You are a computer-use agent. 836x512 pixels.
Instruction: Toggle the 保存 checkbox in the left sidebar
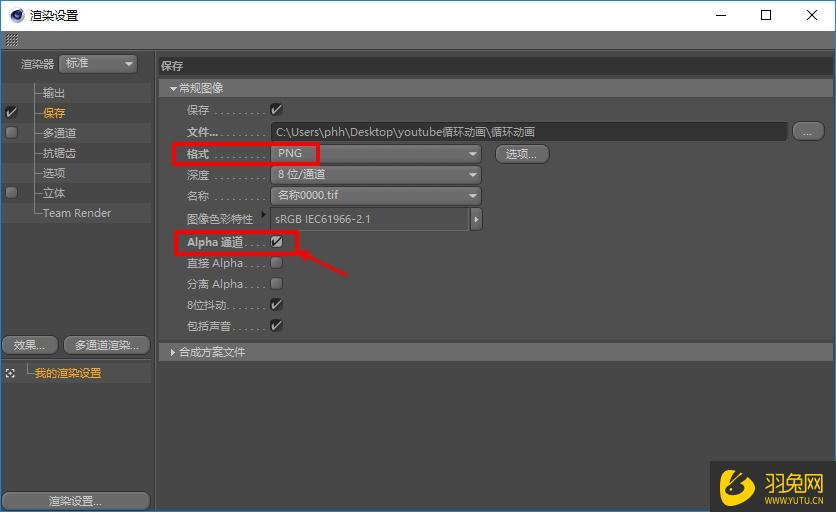pos(11,113)
